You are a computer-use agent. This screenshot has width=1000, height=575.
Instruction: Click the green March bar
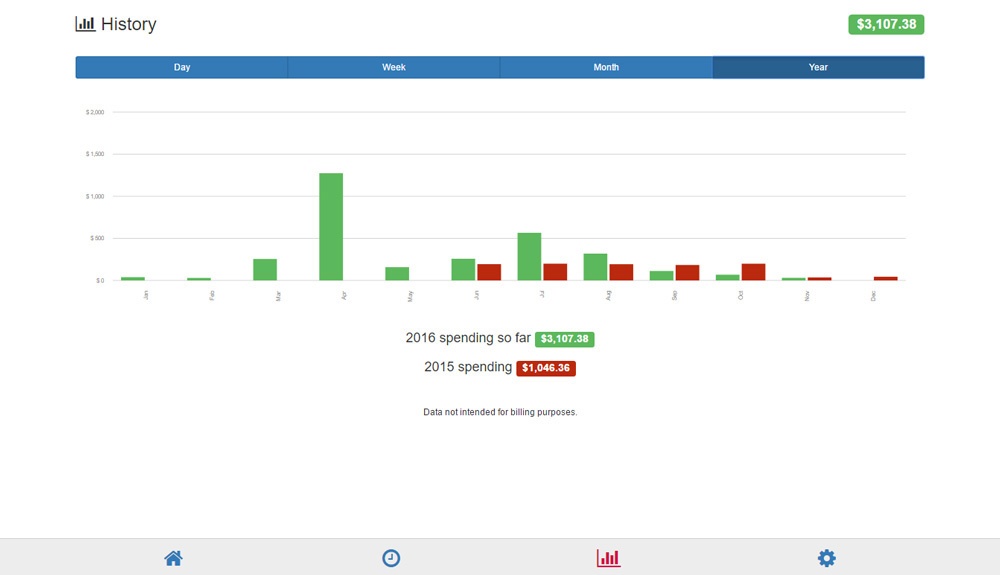[x=265, y=270]
